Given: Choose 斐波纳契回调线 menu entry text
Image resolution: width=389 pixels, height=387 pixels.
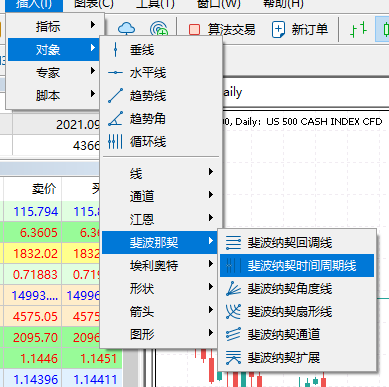Looking at the screenshot, I should click(290, 243).
